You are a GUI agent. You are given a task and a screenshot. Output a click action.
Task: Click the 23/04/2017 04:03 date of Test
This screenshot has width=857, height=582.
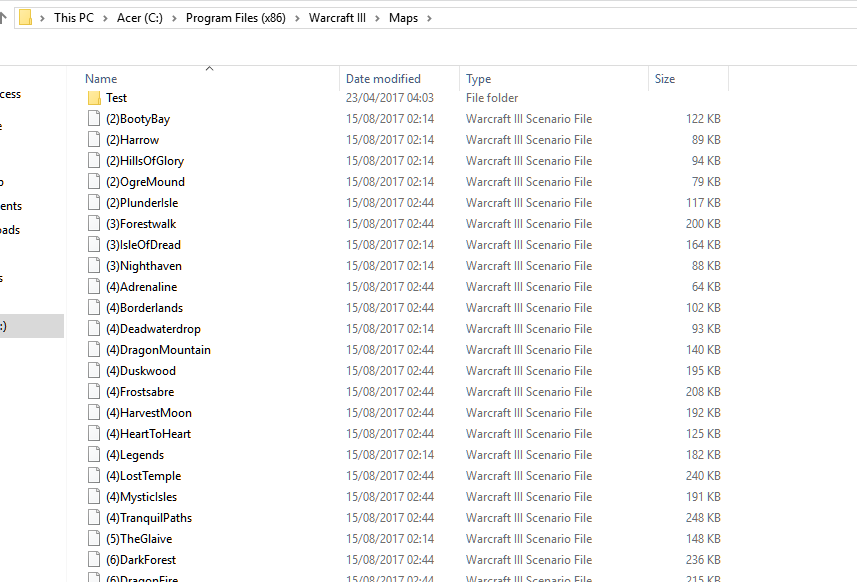click(x=390, y=98)
